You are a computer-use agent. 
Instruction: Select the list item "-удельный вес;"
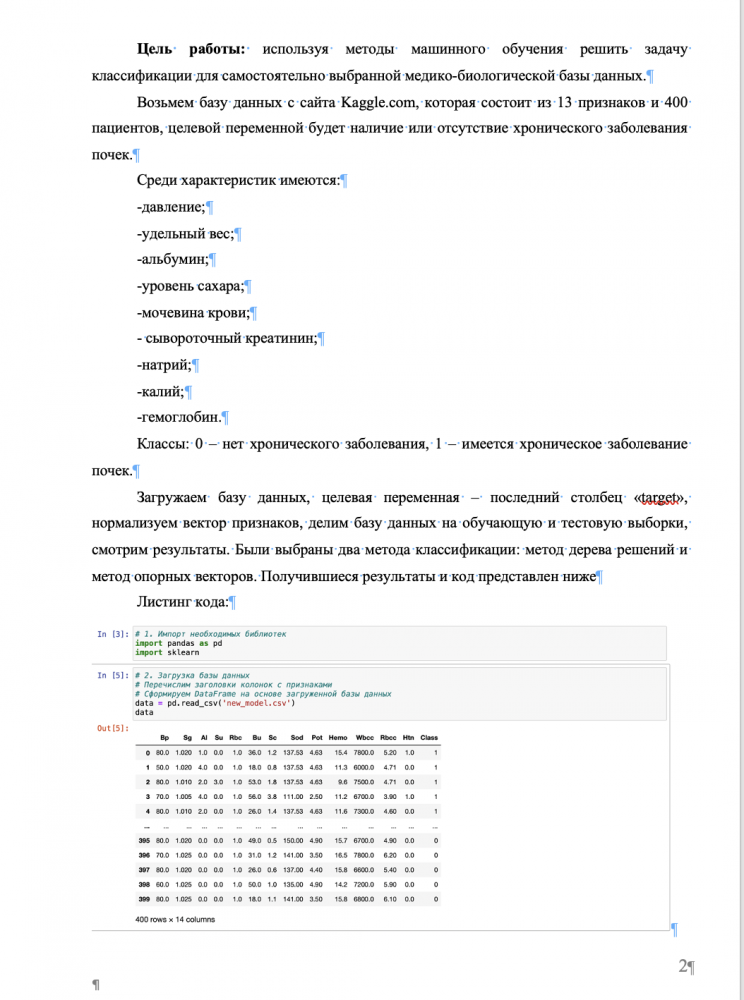click(185, 233)
